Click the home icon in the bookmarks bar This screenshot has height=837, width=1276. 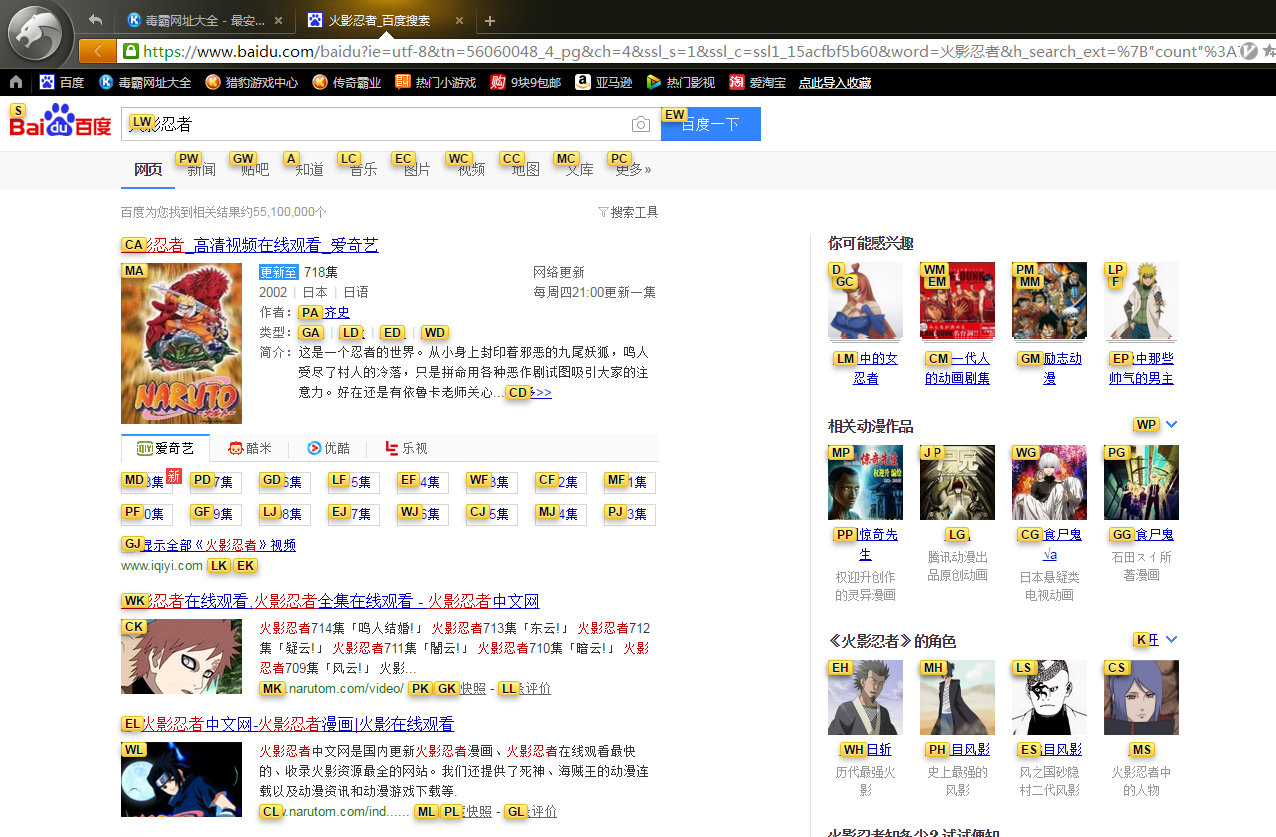[16, 82]
